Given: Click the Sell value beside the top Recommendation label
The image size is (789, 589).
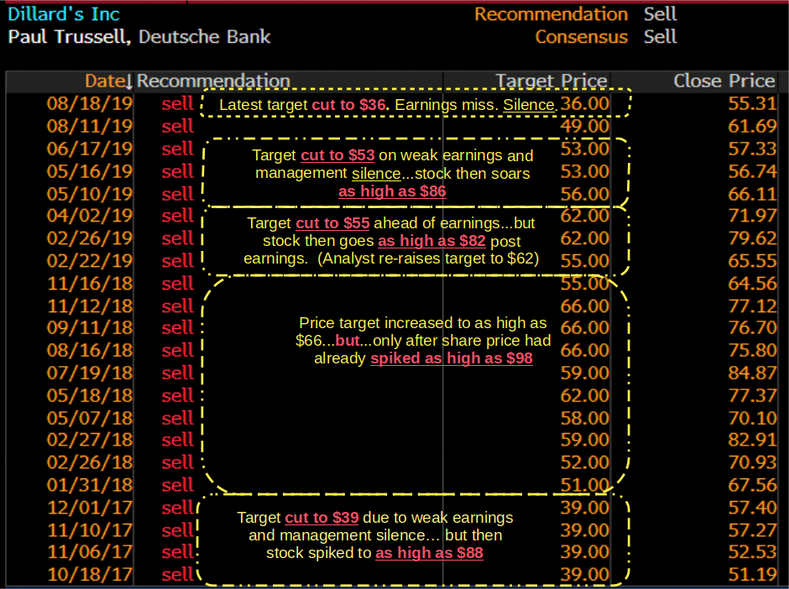Looking at the screenshot, I should tap(660, 14).
